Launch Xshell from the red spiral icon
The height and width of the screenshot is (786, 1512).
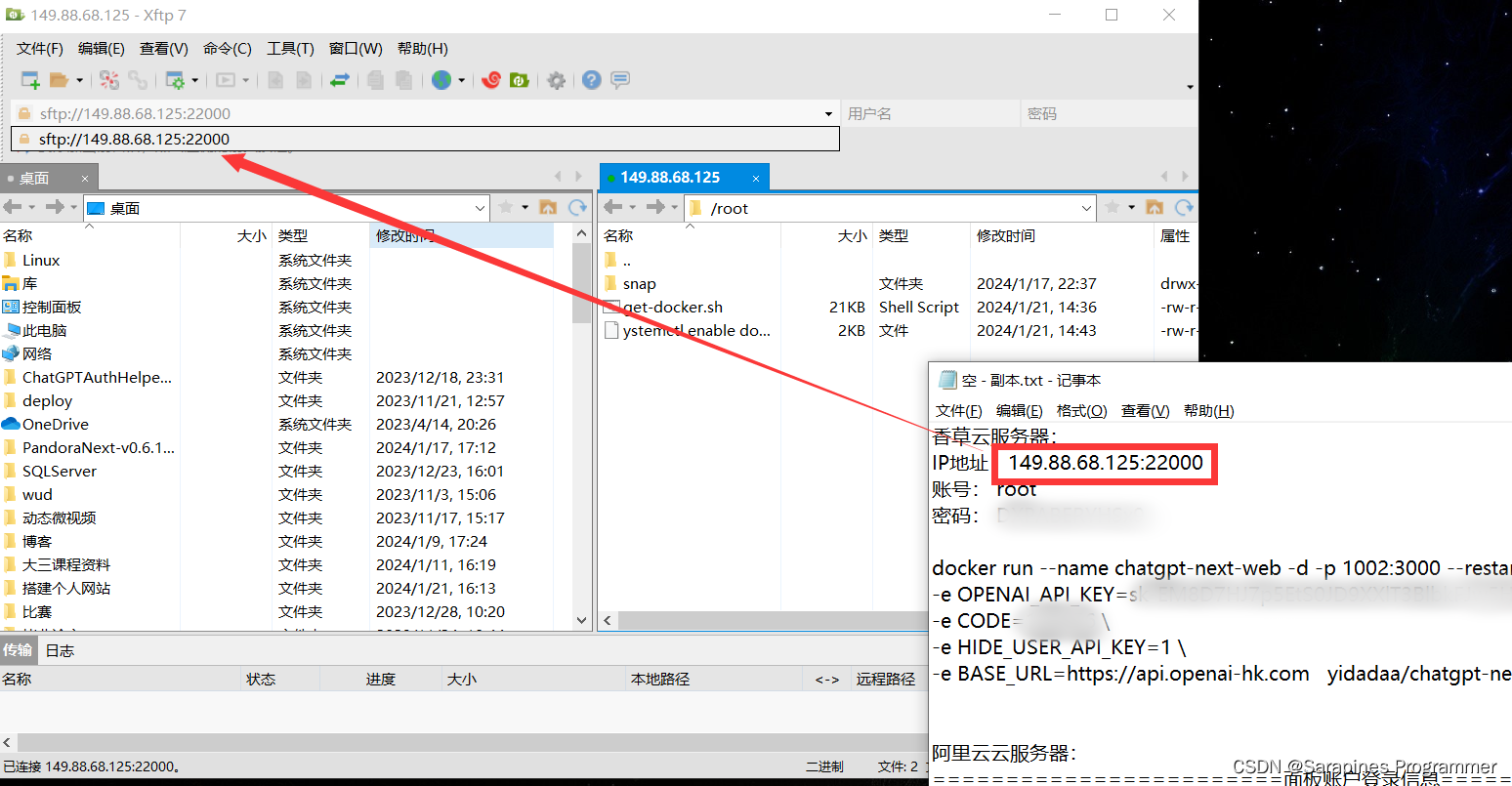491,80
